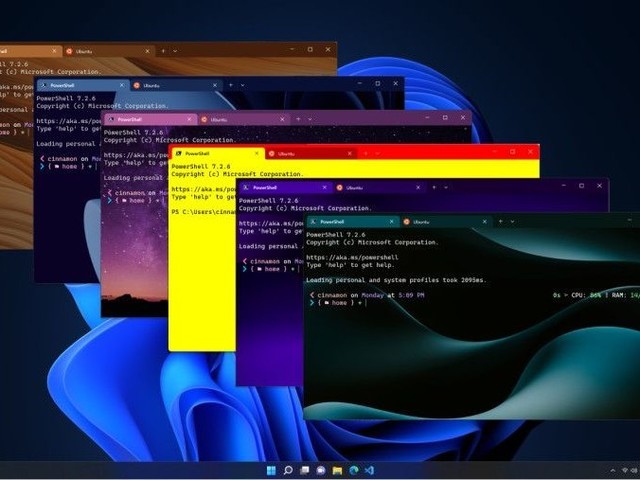The height and width of the screenshot is (480, 640).
Task: Open Ubuntu tab in pink galaxy window
Action: coord(243,119)
